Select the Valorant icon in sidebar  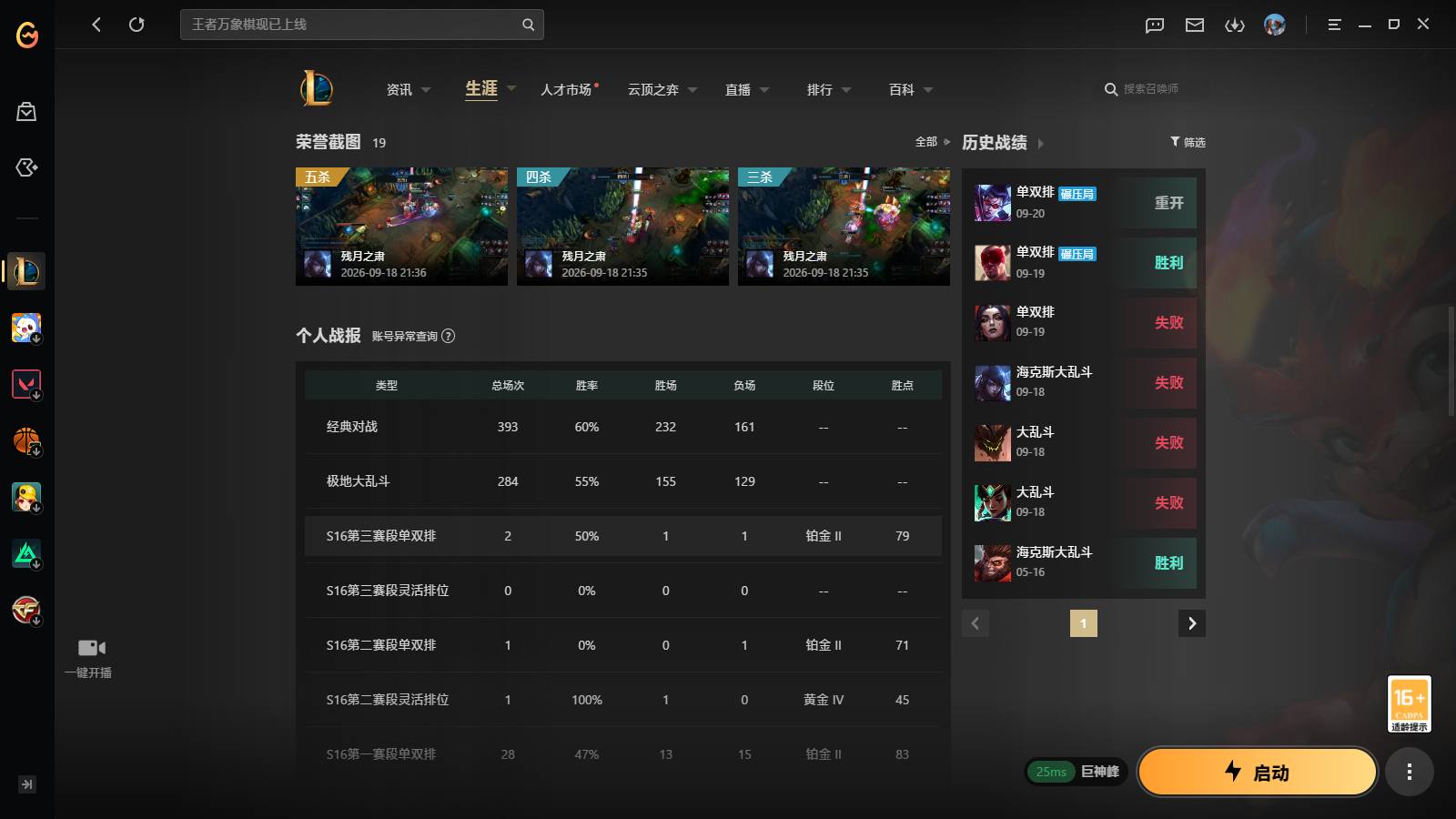[26, 384]
